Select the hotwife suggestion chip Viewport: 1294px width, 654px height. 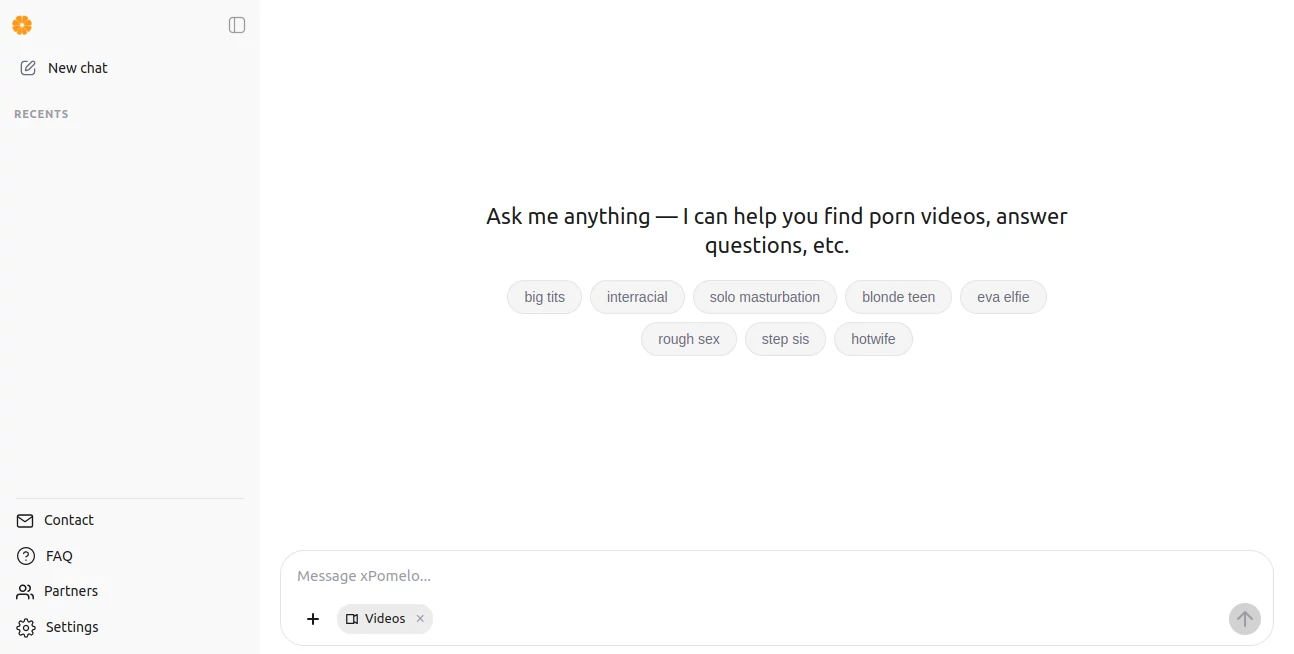click(x=873, y=339)
